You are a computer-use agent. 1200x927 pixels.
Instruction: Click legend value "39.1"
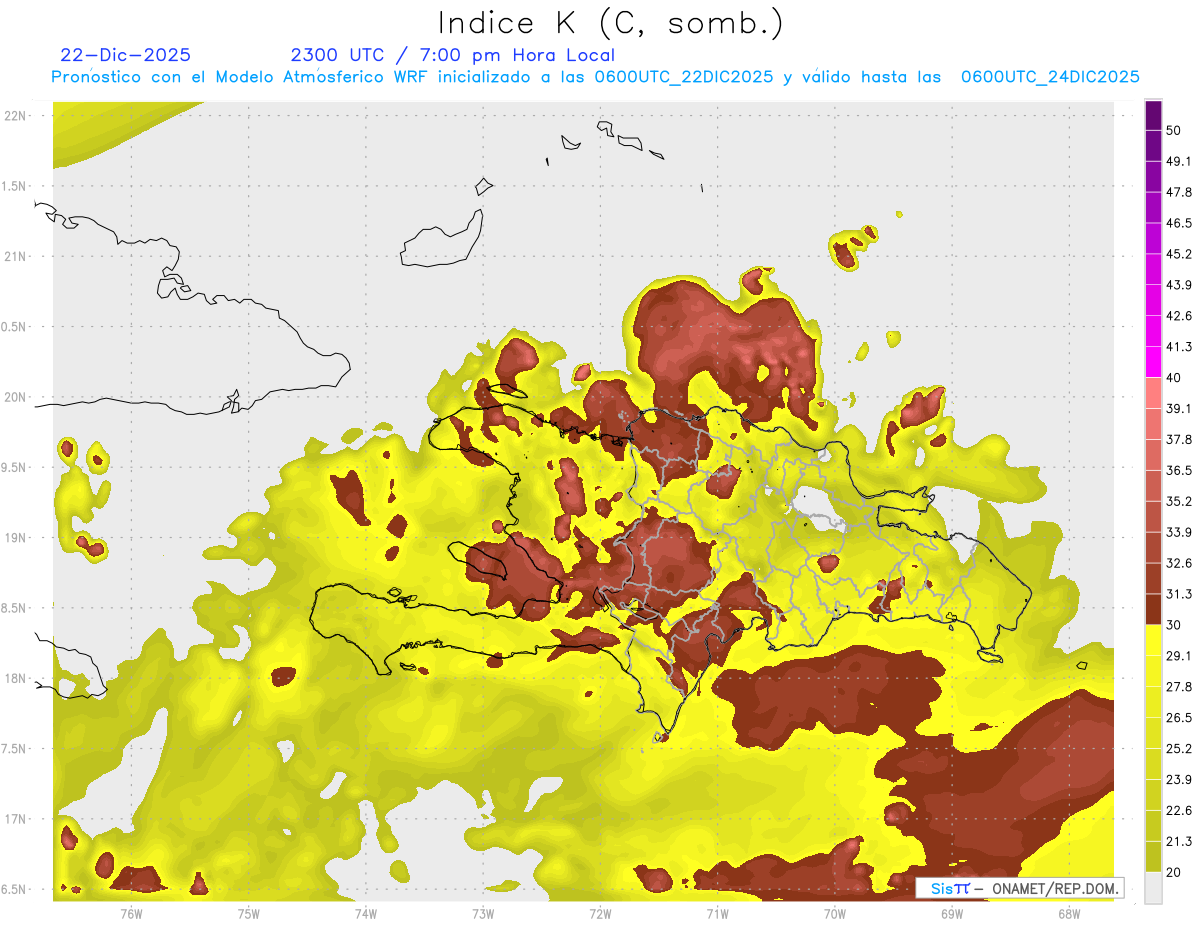[x=1179, y=409]
